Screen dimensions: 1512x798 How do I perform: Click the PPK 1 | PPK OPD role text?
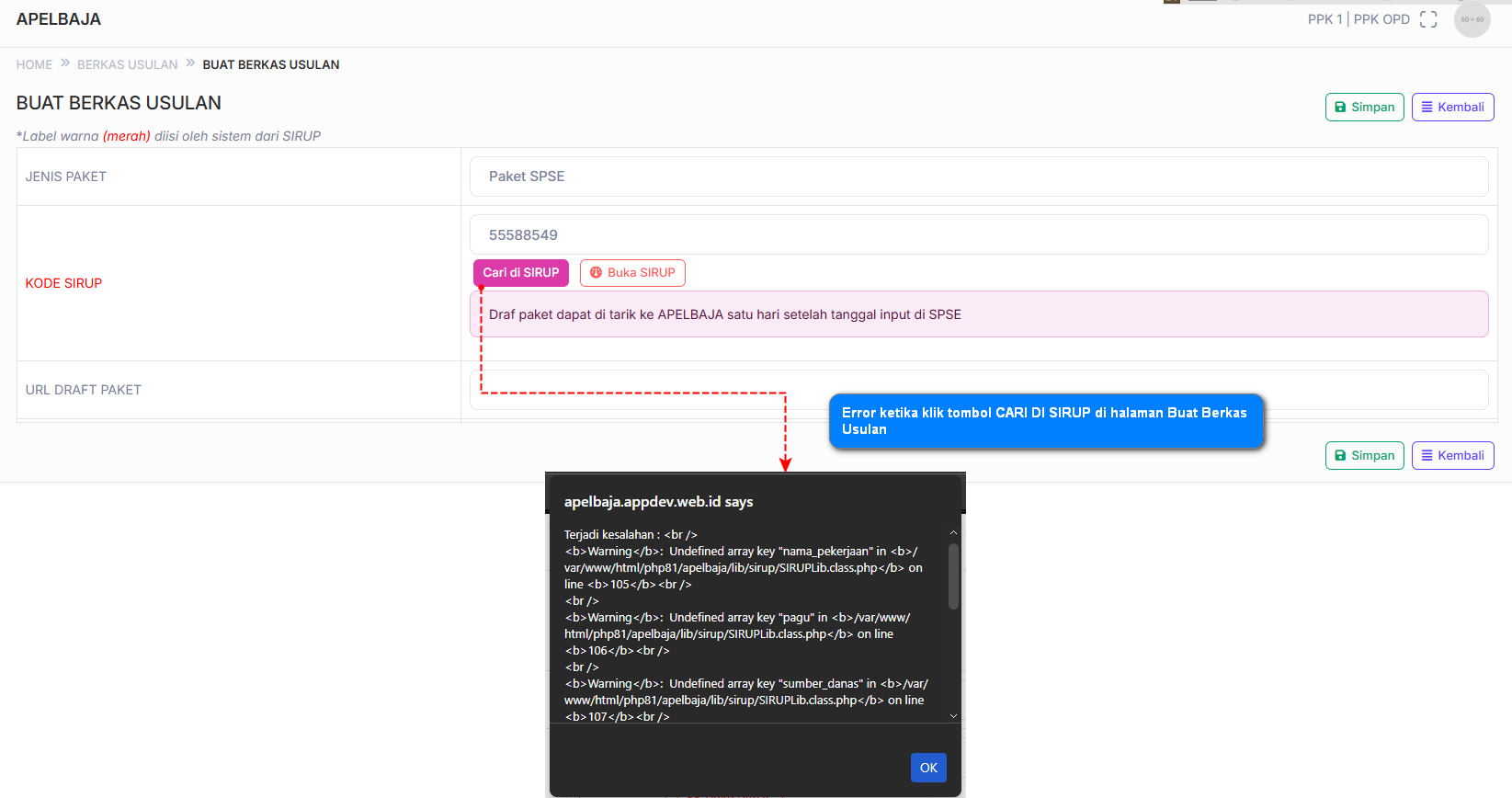1359,19
